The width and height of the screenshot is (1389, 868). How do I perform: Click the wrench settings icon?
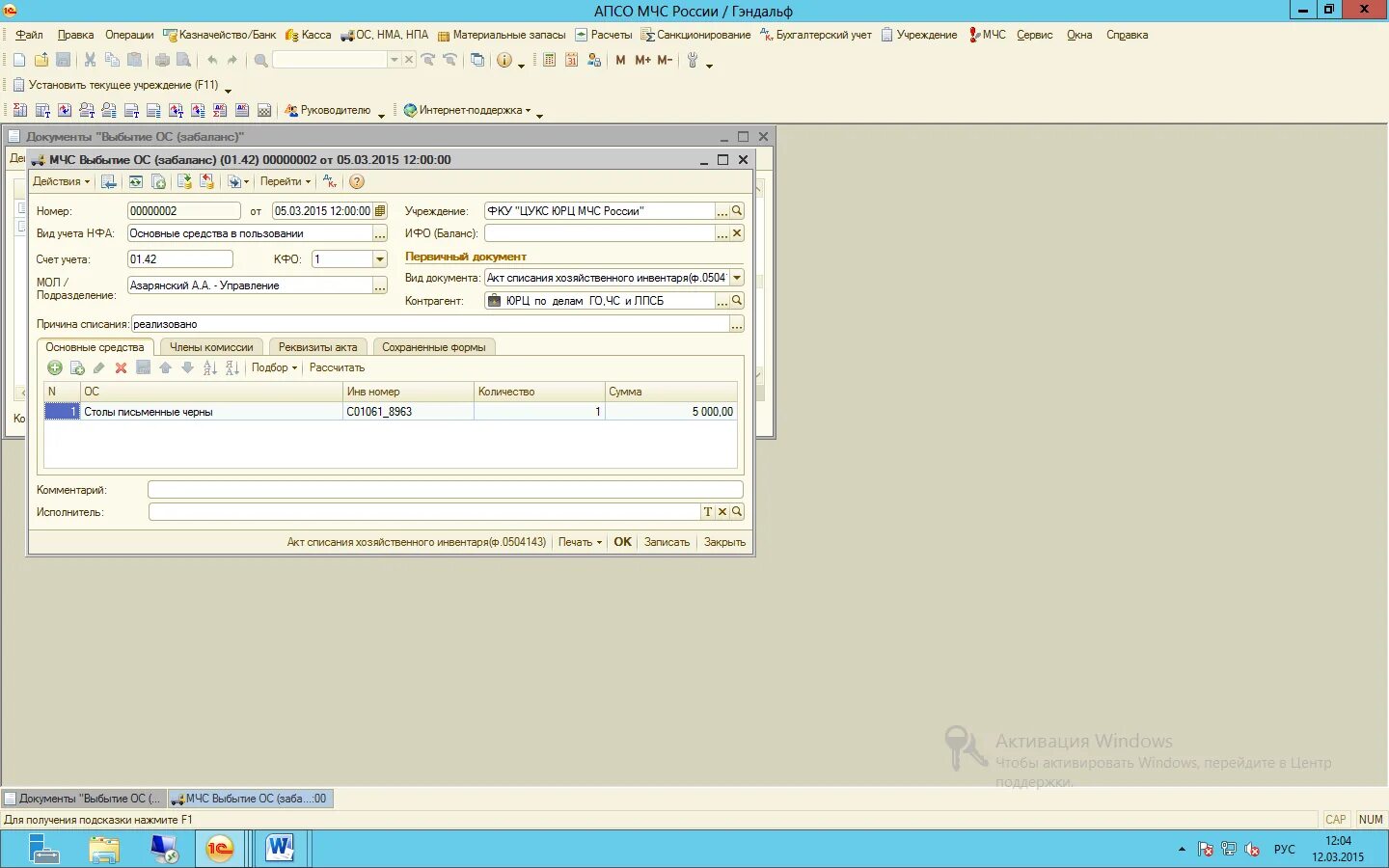pyautogui.click(x=693, y=60)
